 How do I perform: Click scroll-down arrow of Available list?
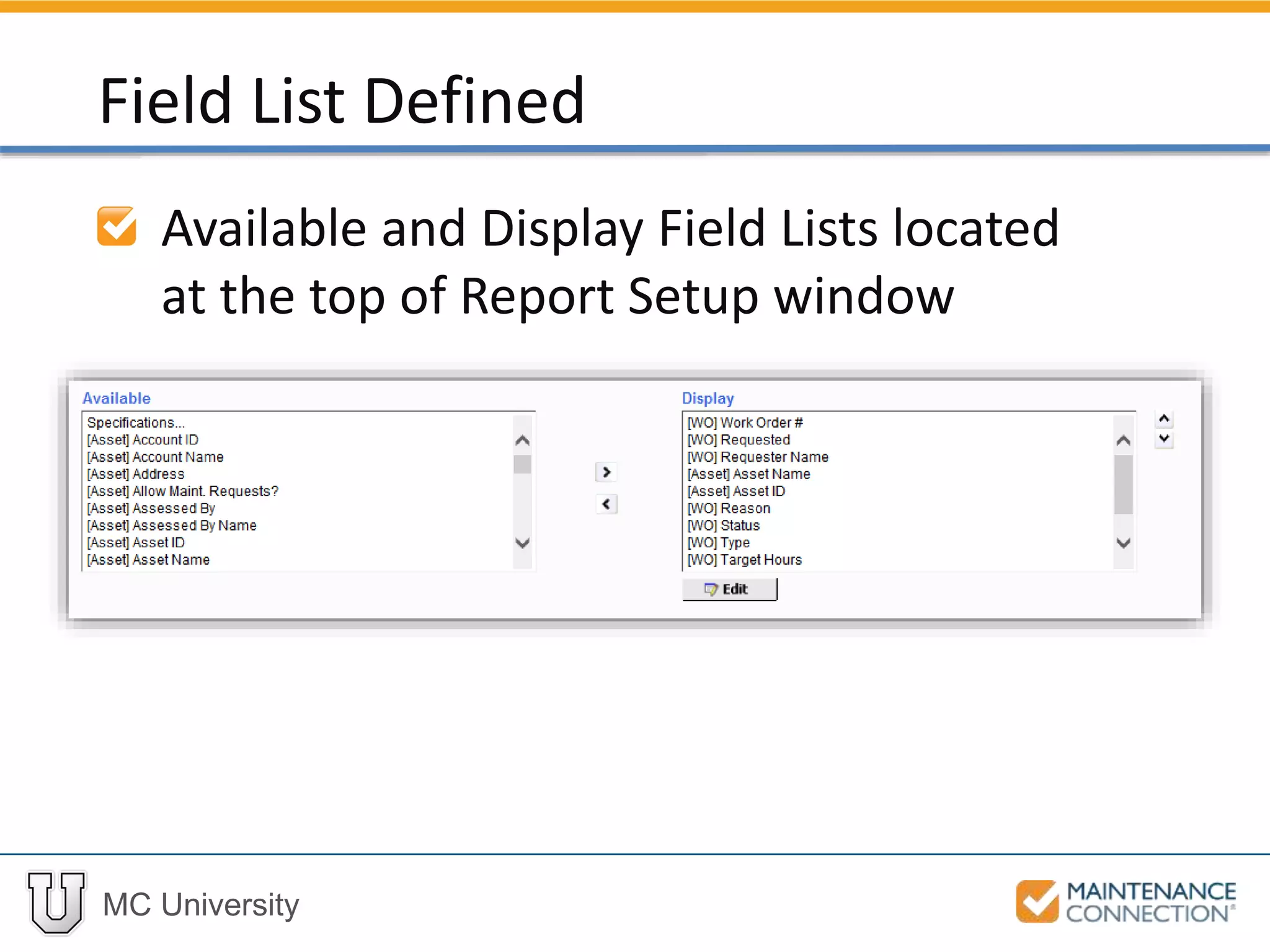point(522,543)
